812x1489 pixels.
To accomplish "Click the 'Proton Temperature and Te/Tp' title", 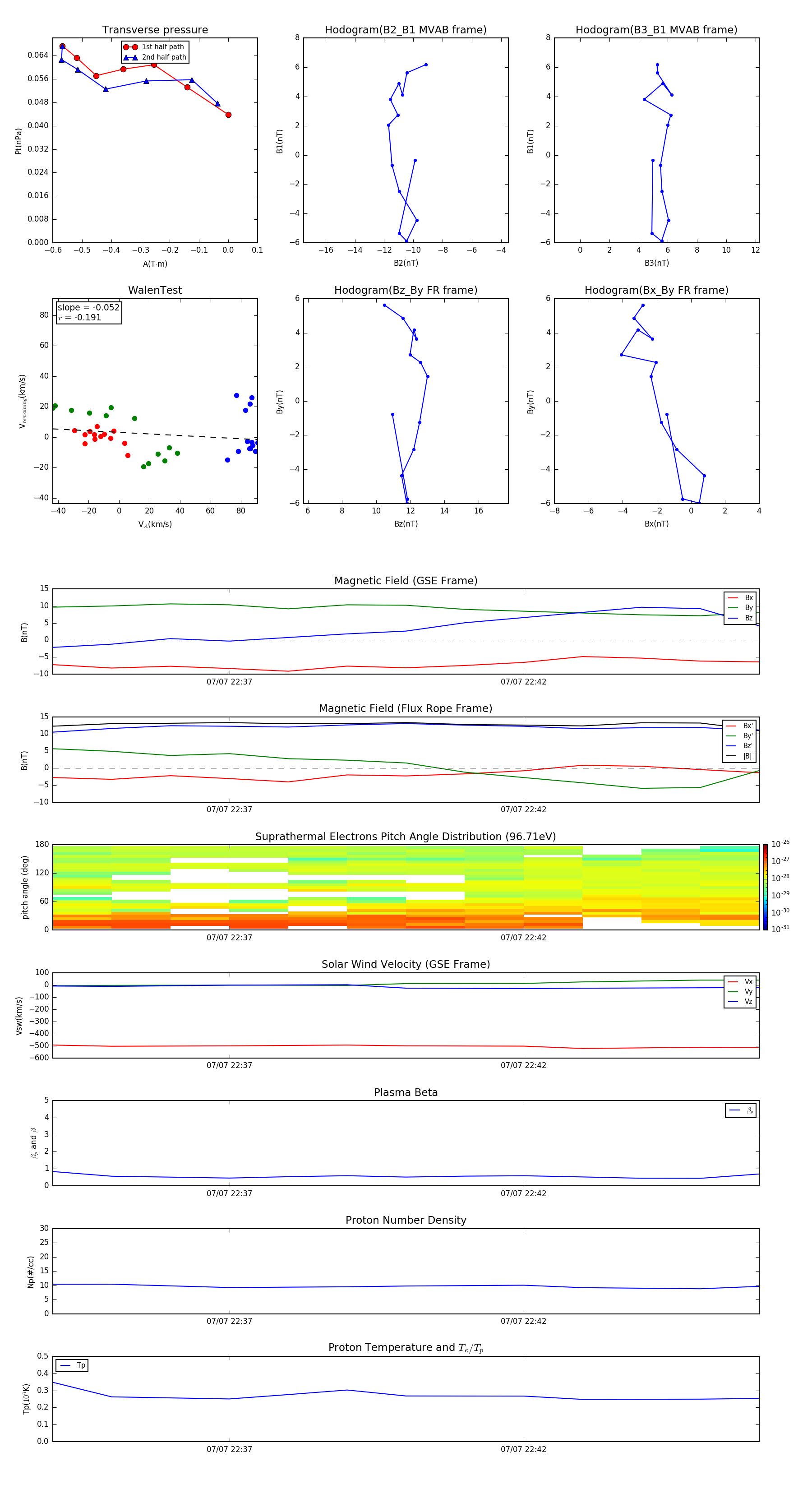I will (x=406, y=1348).
